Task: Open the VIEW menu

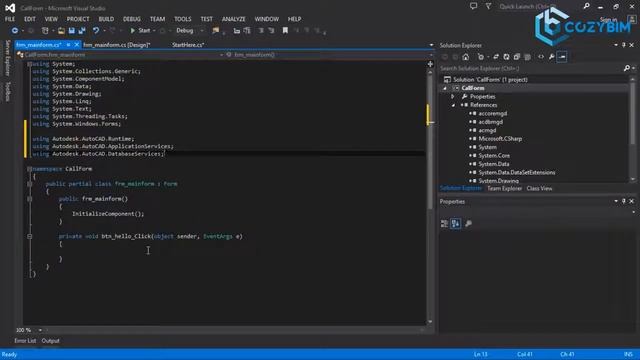Action: pos(51,19)
